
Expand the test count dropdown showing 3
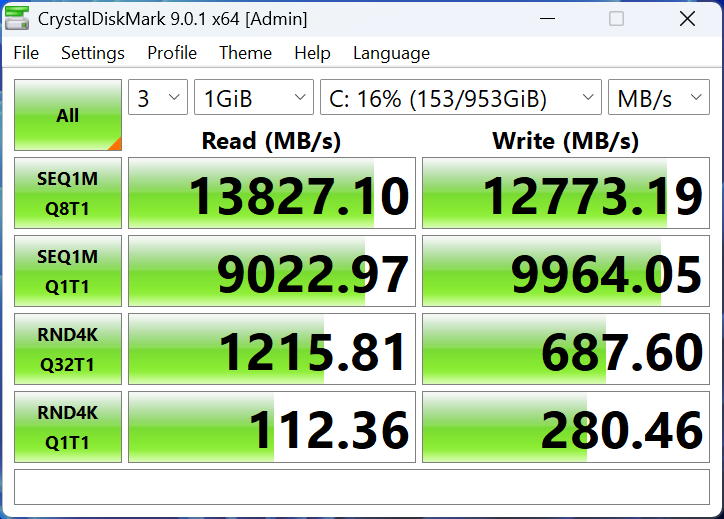point(158,97)
